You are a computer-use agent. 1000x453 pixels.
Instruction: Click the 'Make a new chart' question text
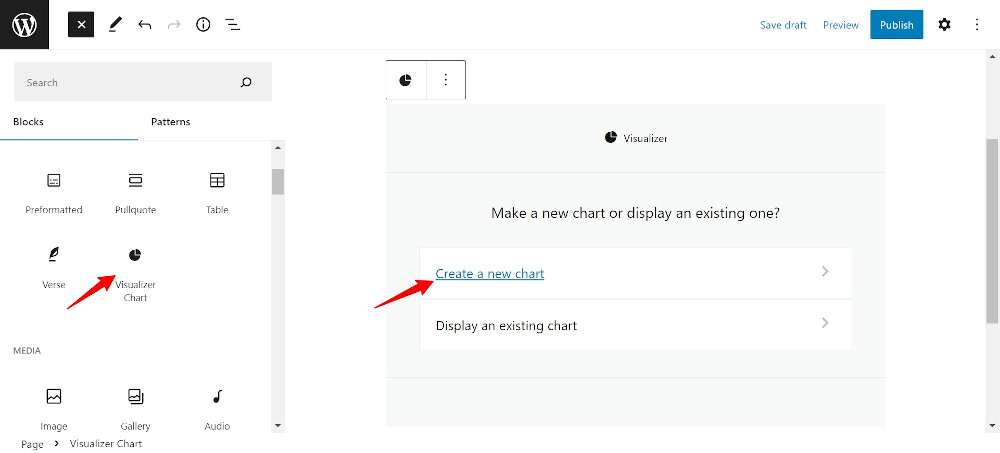click(635, 213)
